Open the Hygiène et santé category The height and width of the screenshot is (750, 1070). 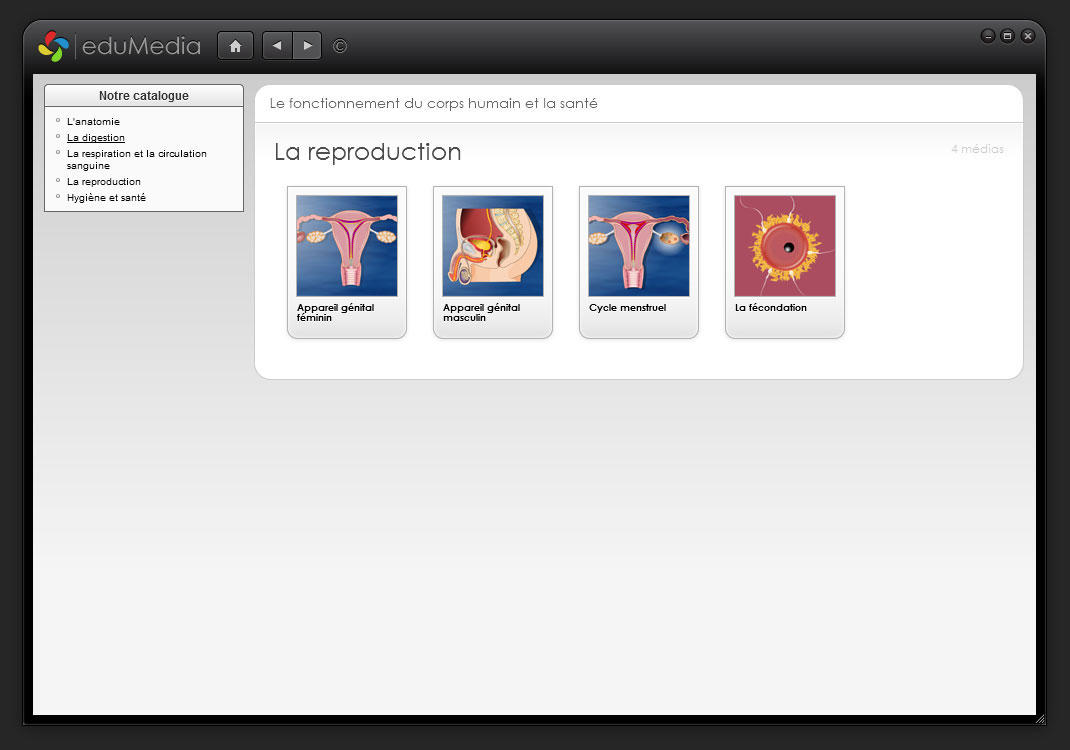coord(106,198)
